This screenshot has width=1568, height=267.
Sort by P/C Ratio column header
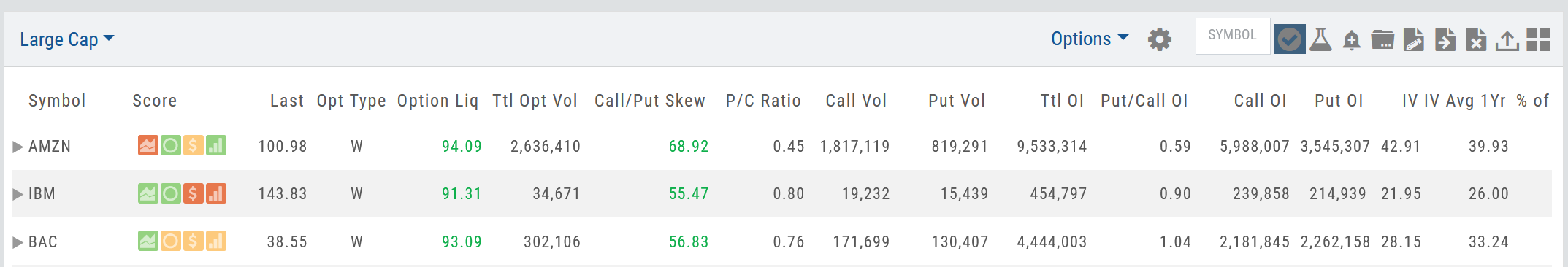[x=763, y=101]
